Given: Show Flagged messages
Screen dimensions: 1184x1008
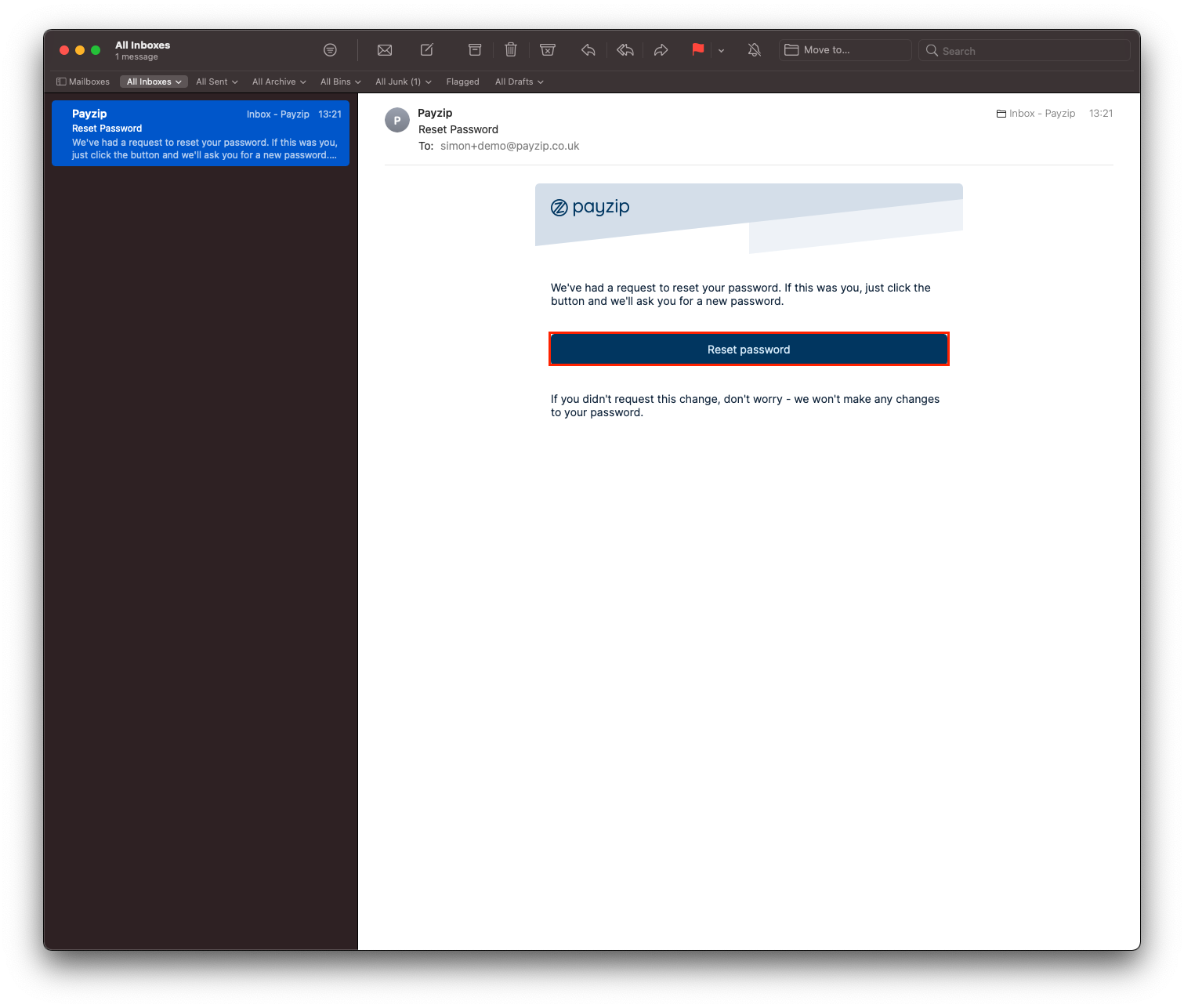Looking at the screenshot, I should (x=462, y=82).
